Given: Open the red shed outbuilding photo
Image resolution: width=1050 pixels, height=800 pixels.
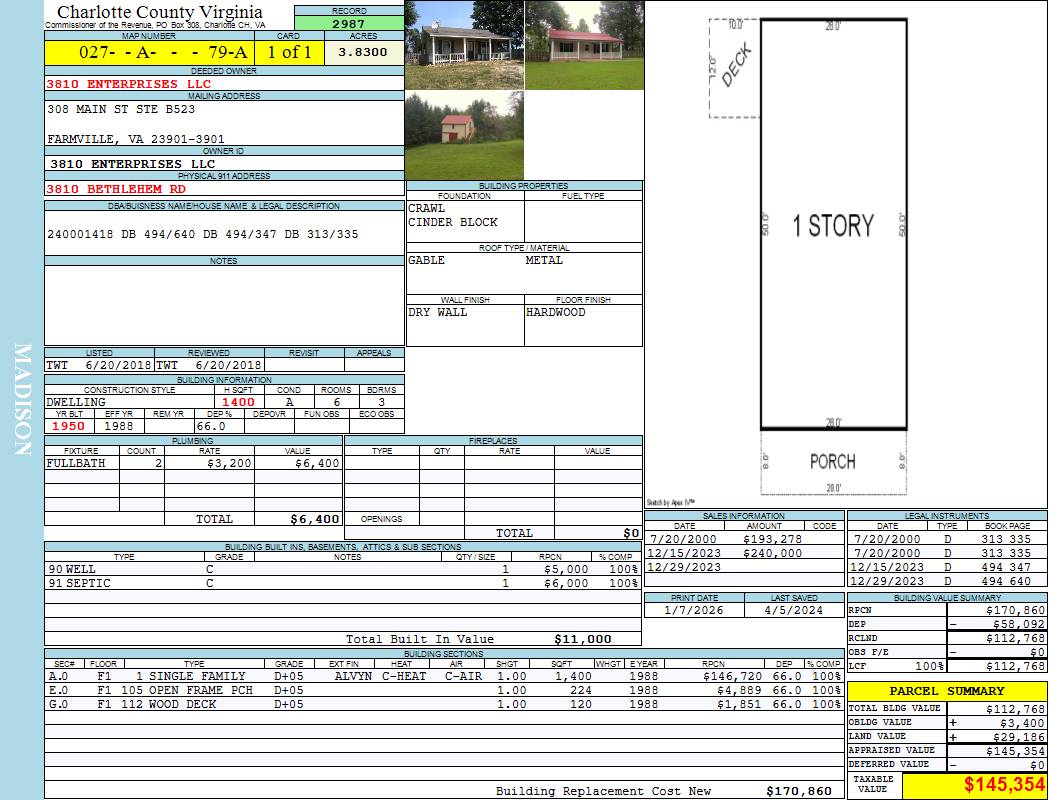Looking at the screenshot, I should pyautogui.click(x=464, y=135).
